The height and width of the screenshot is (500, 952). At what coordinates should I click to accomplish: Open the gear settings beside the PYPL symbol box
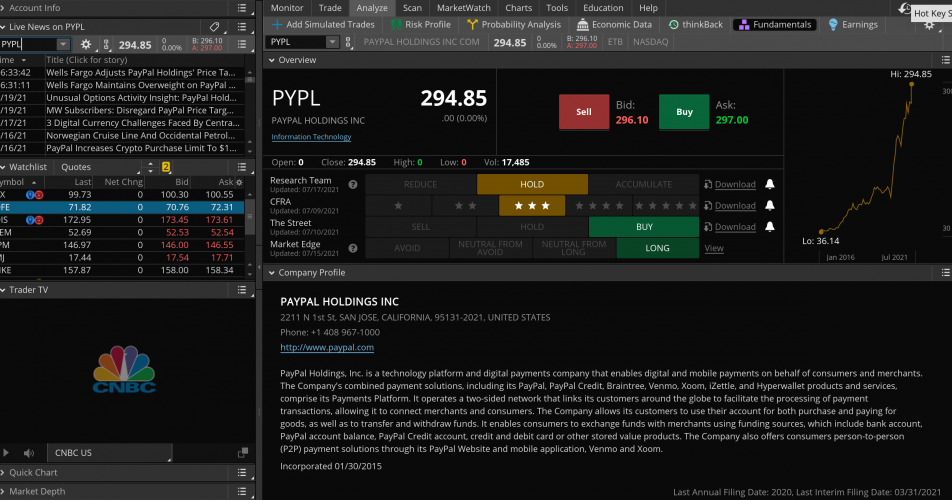tap(86, 44)
